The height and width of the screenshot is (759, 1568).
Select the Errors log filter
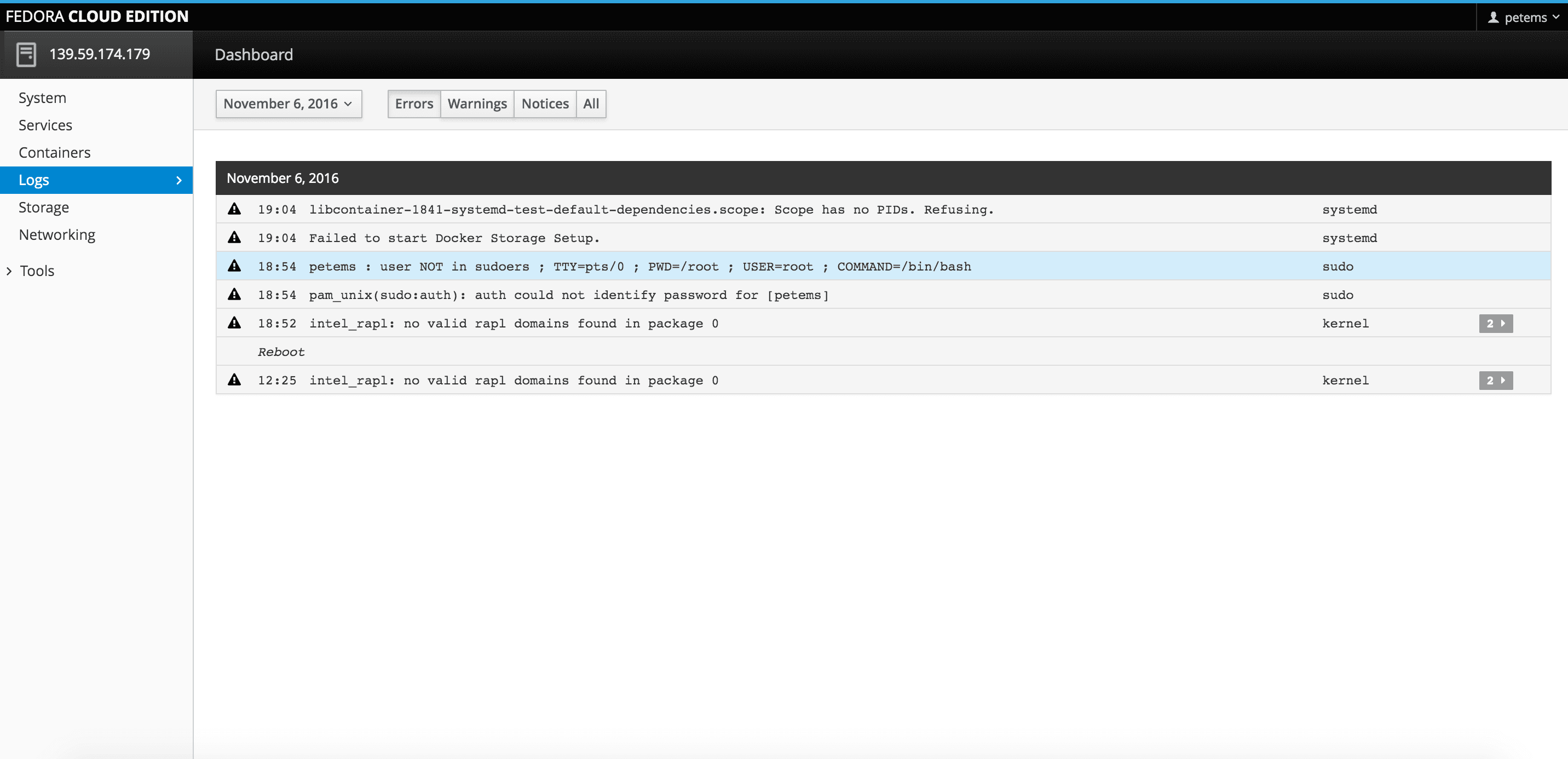[414, 104]
